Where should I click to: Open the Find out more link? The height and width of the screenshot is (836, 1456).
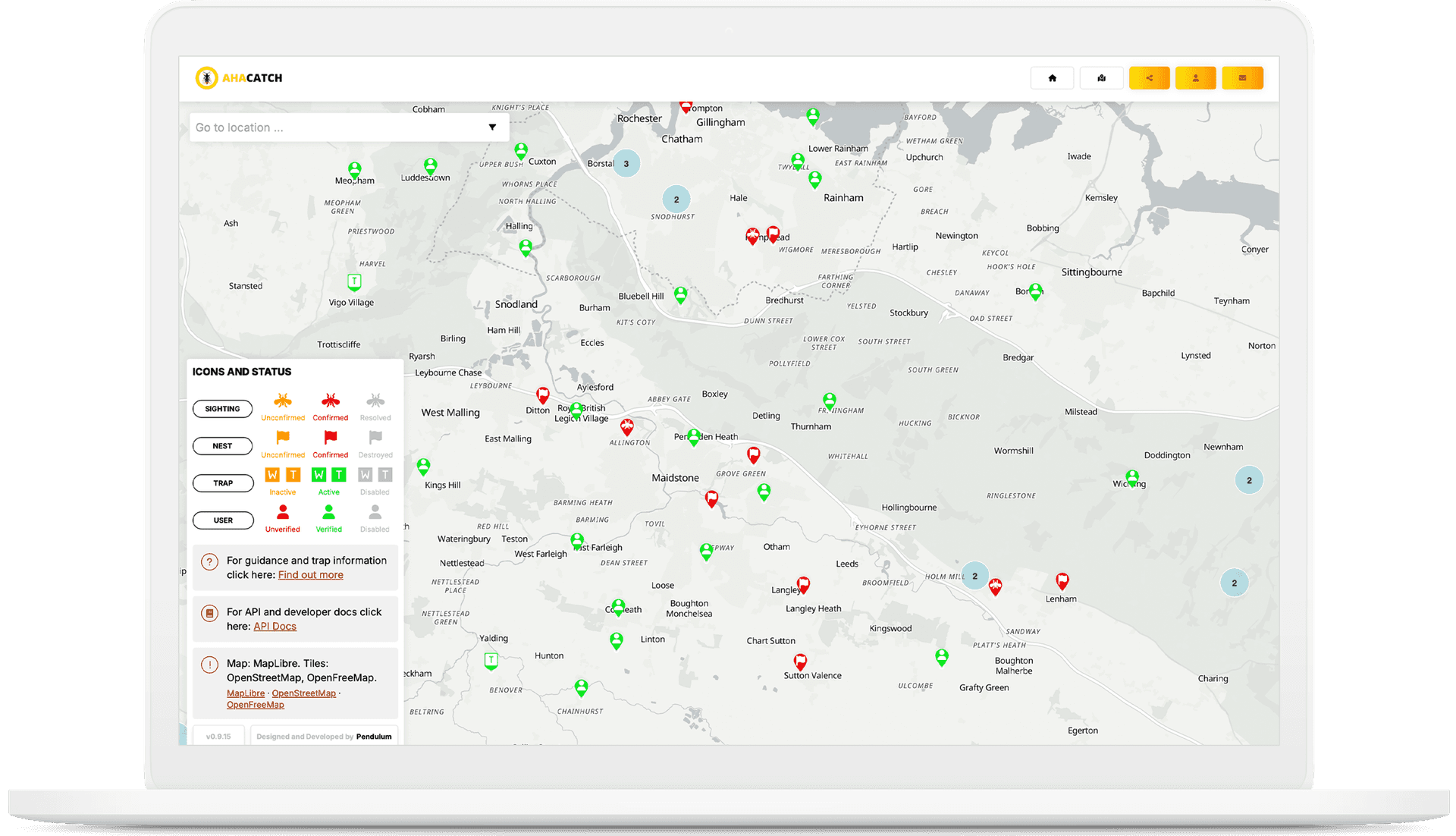310,574
